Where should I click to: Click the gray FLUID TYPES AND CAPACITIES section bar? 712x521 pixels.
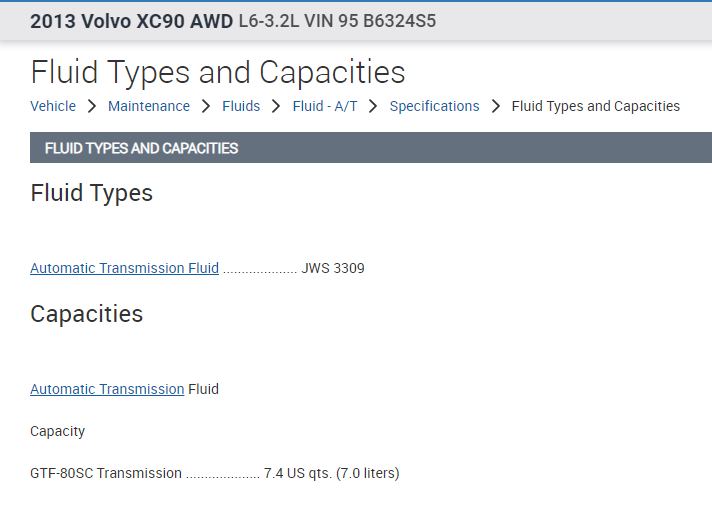pyautogui.click(x=370, y=148)
